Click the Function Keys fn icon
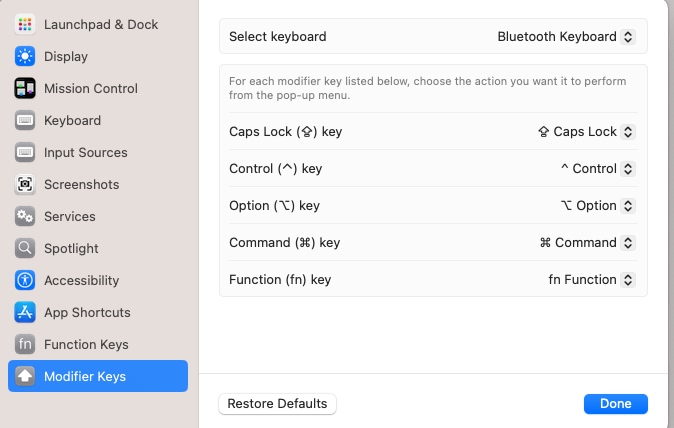 pos(25,344)
